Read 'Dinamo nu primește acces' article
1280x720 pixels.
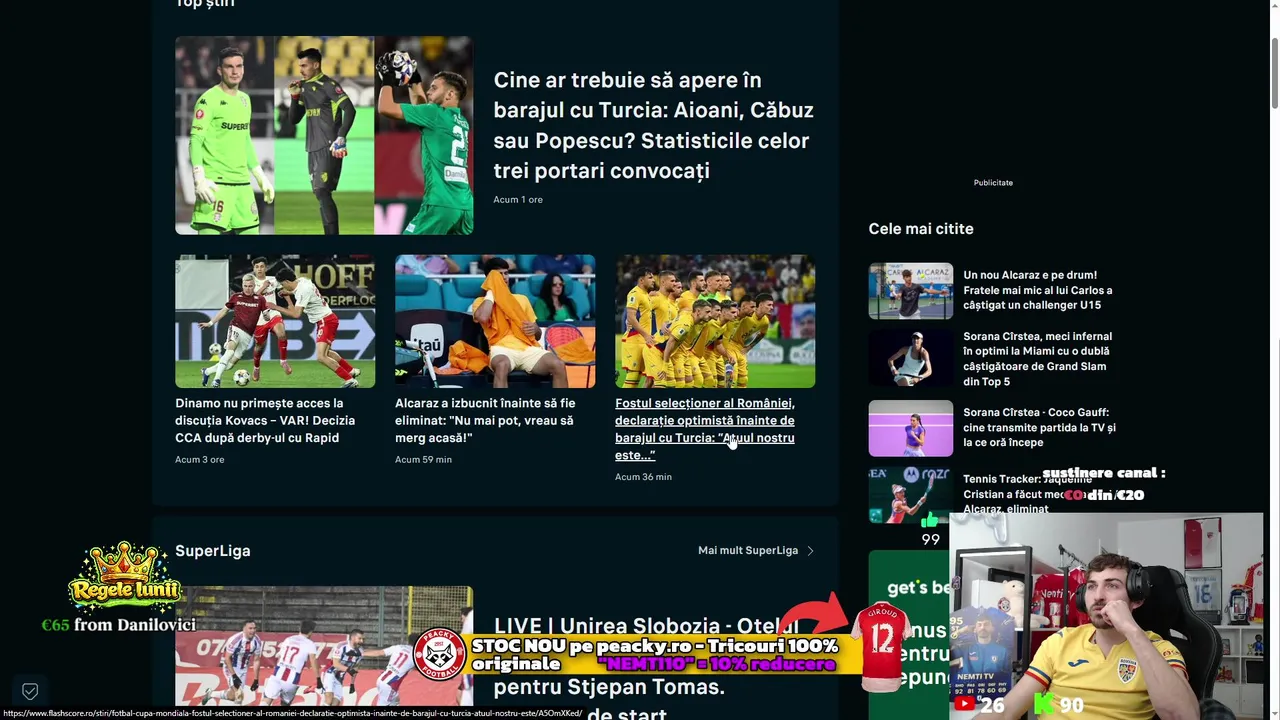pyautogui.click(x=265, y=421)
